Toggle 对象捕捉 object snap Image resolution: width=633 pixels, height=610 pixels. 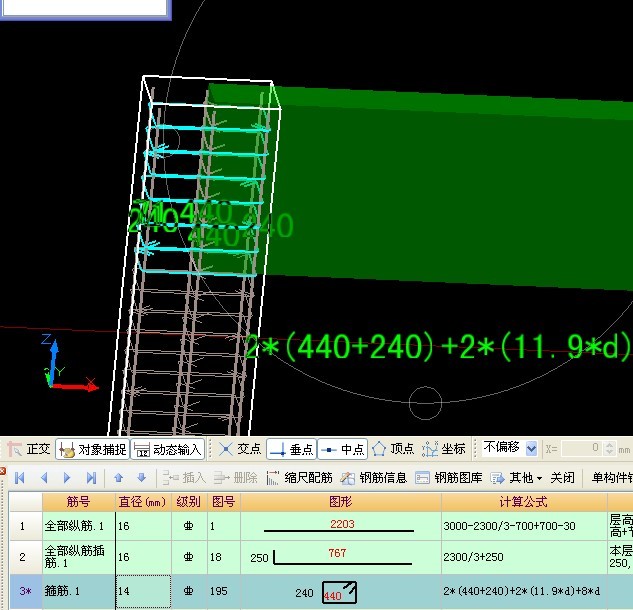coord(92,449)
